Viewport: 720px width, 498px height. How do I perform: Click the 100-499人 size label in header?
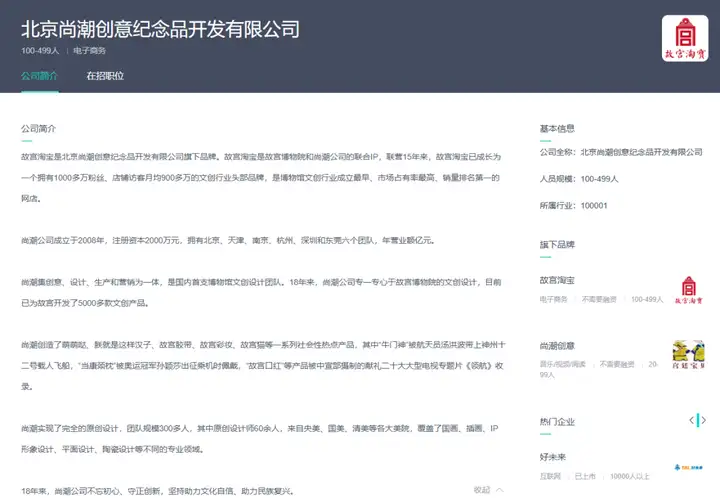[x=40, y=50]
